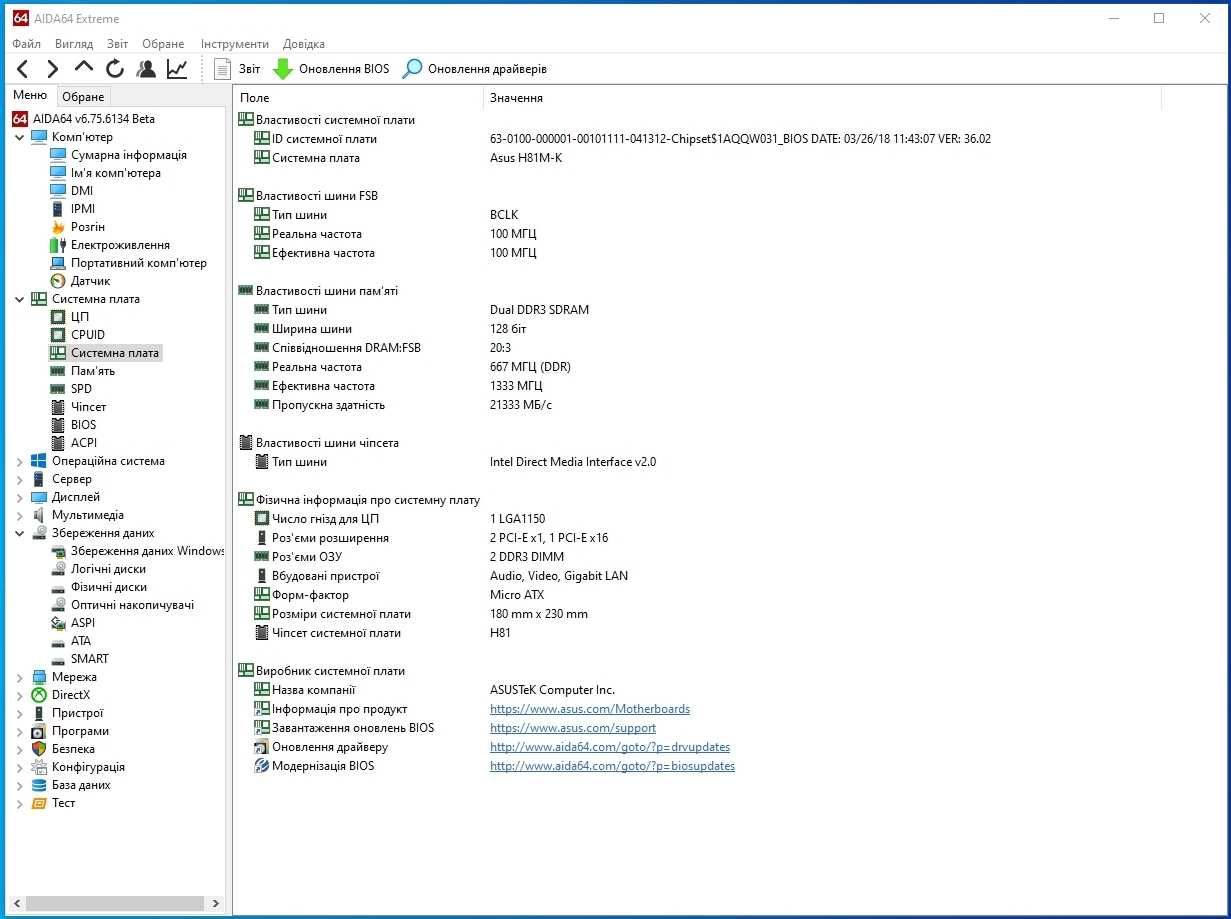Click Оновлення BIOS toolbar button
This screenshot has width=1231, height=919.
tap(331, 69)
